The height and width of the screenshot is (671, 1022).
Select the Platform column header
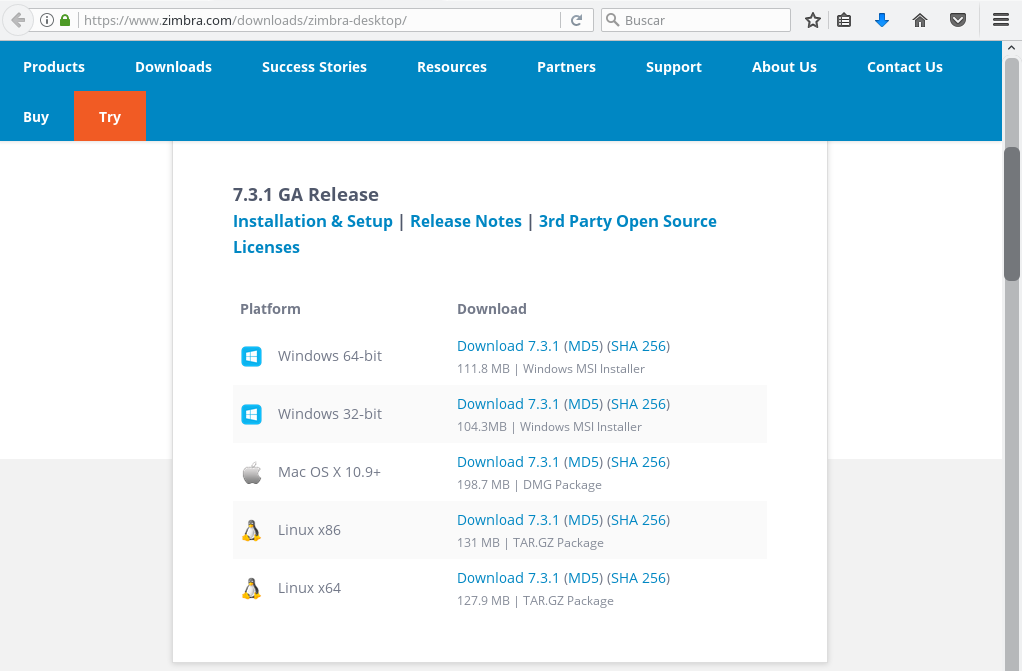270,308
